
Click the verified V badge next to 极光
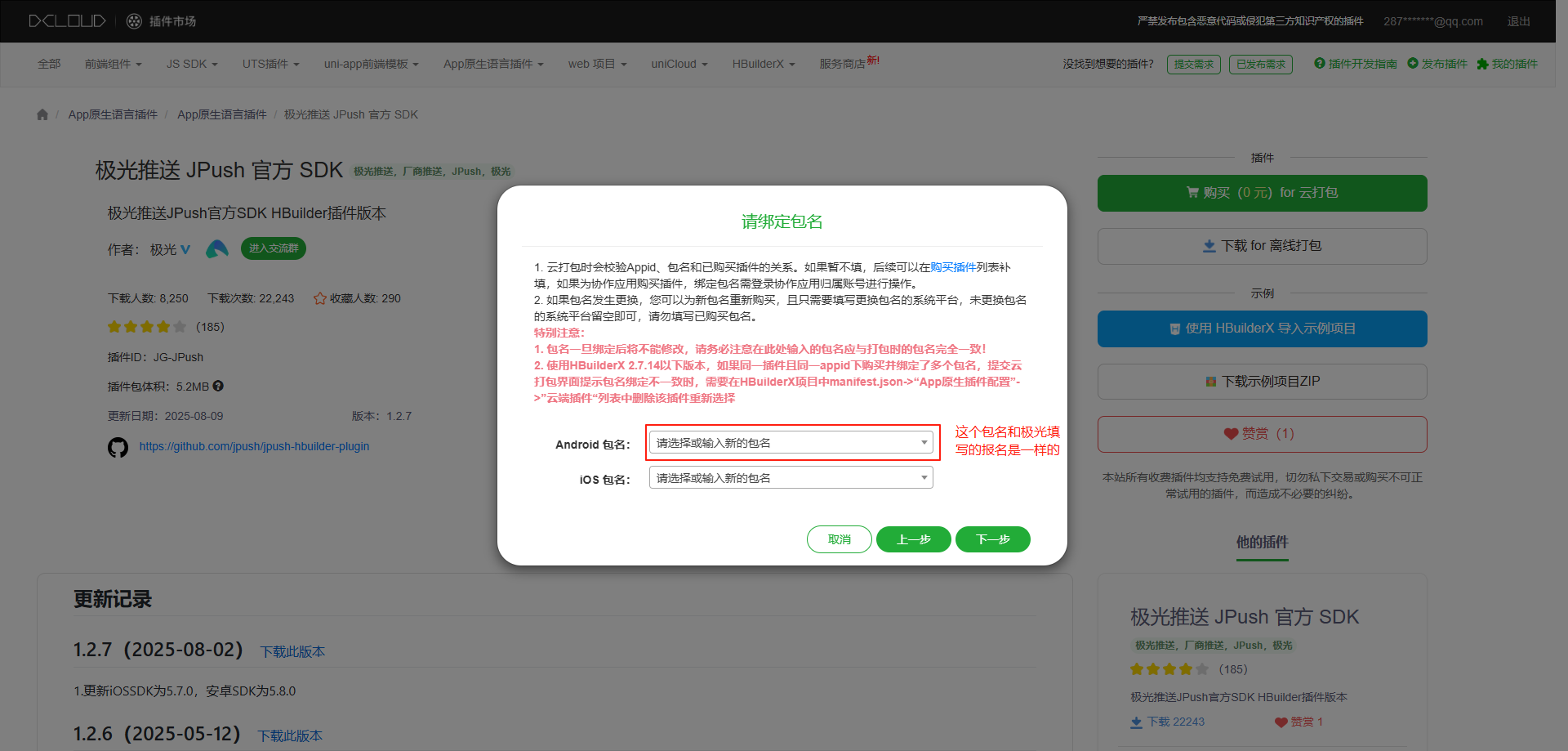(185, 249)
